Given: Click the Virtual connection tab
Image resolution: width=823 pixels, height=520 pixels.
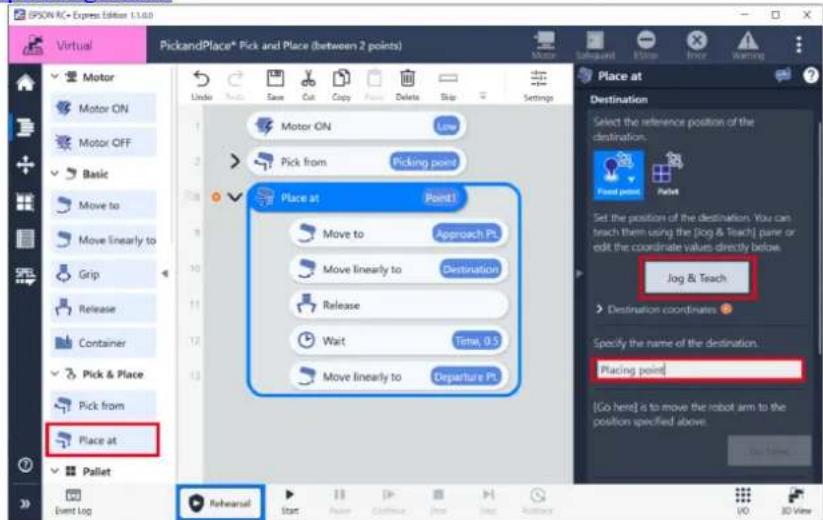Looking at the screenshot, I should click(x=78, y=45).
